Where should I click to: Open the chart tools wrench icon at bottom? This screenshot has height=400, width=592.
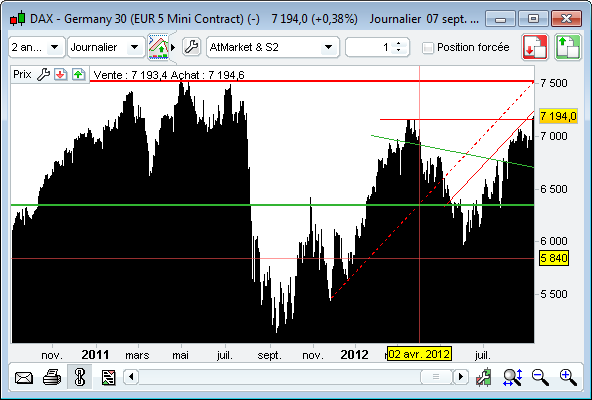(484, 377)
